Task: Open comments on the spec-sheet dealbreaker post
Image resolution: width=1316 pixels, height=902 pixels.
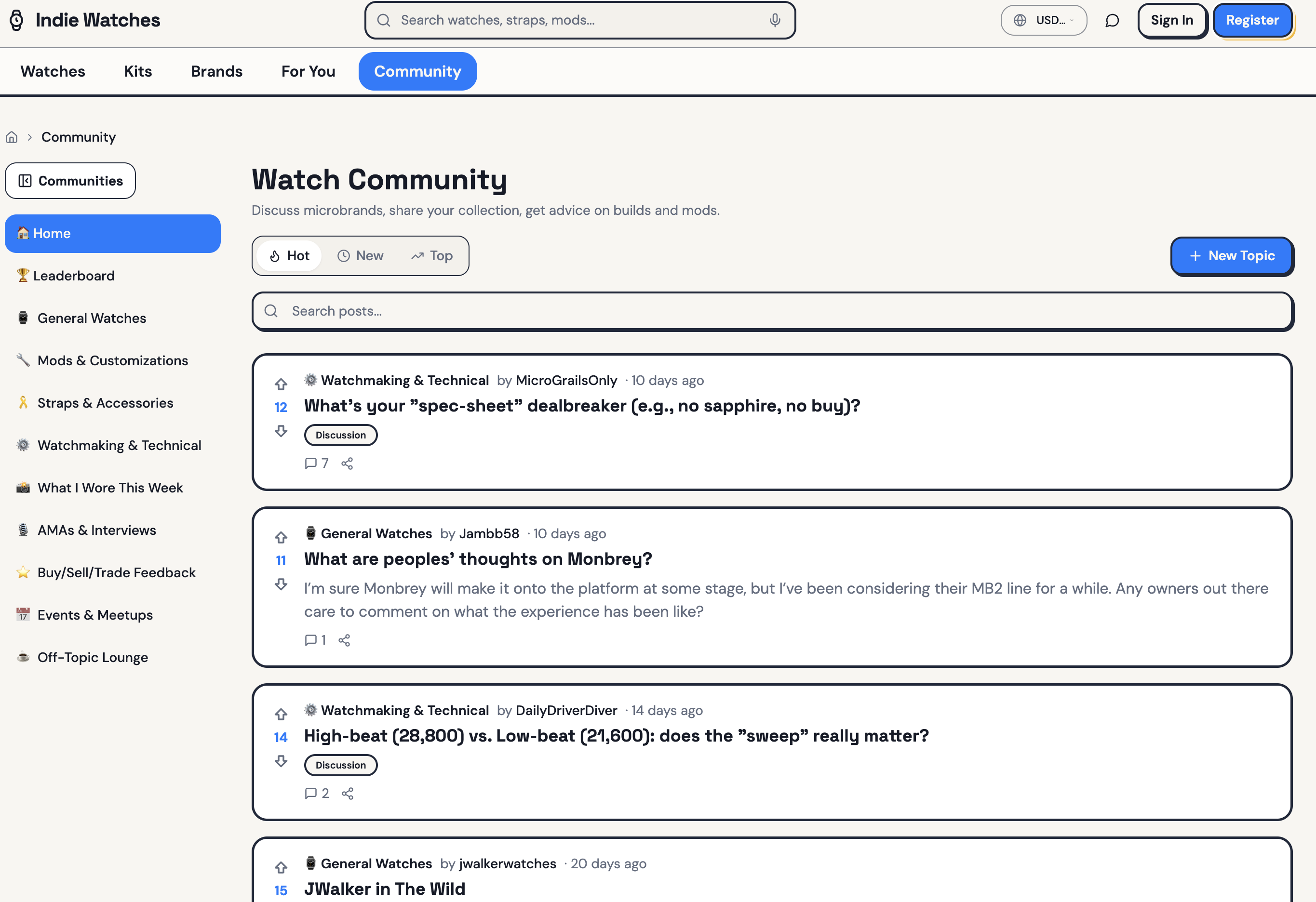Action: tap(317, 464)
